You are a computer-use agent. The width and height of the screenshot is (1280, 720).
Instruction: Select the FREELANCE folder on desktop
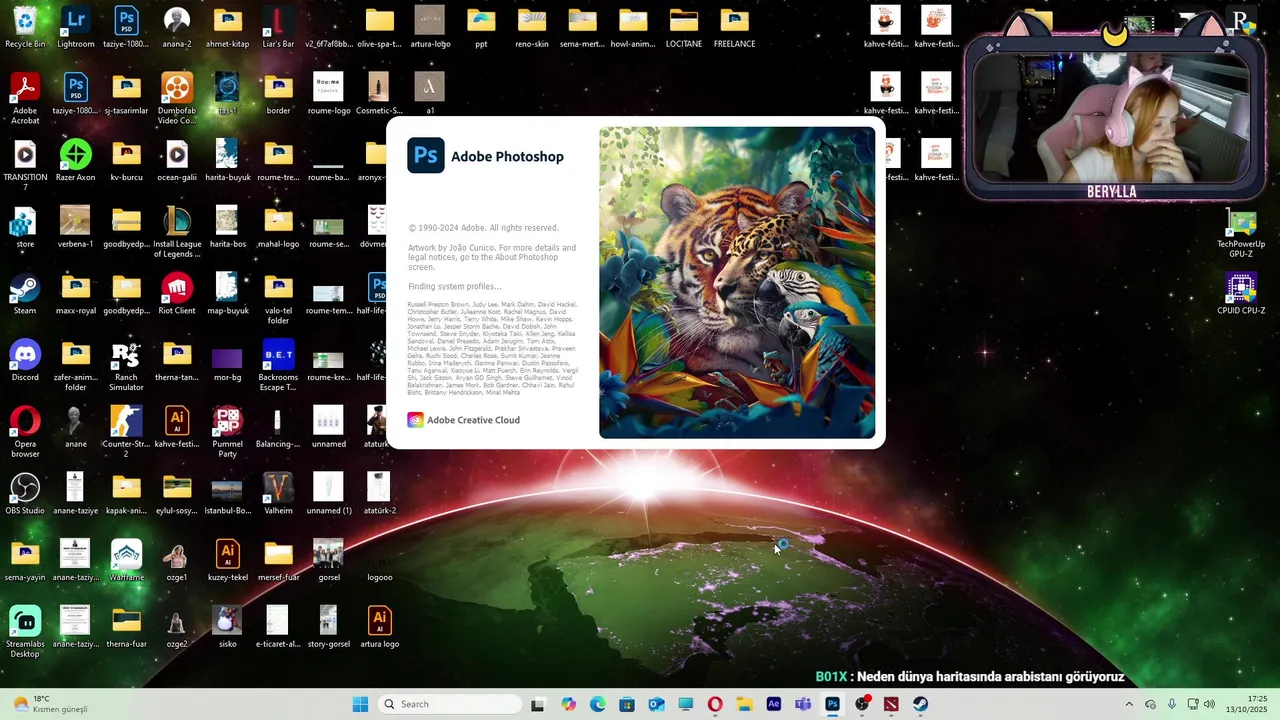734,27
